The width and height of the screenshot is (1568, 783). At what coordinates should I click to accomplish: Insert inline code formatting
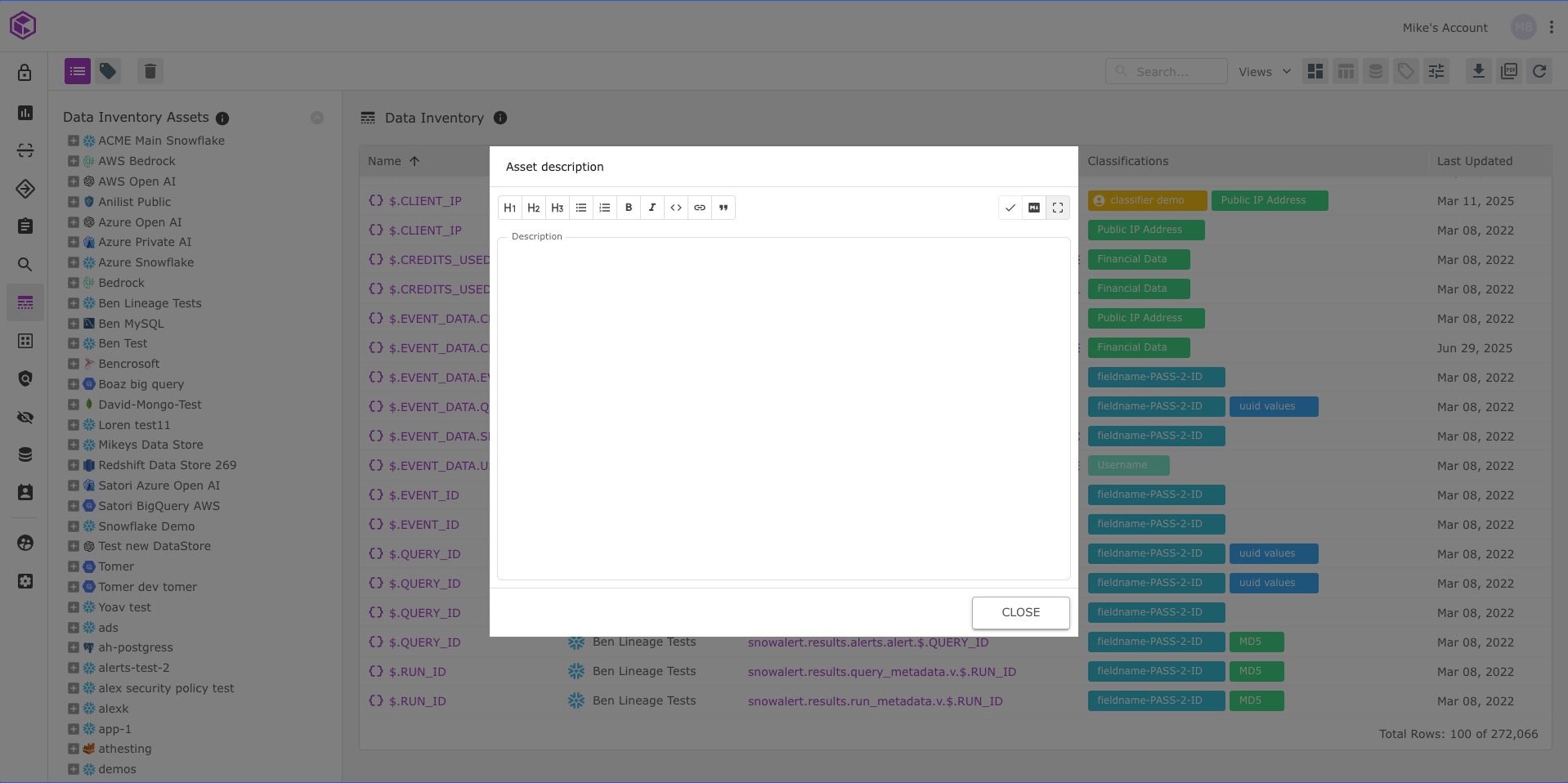pos(676,208)
